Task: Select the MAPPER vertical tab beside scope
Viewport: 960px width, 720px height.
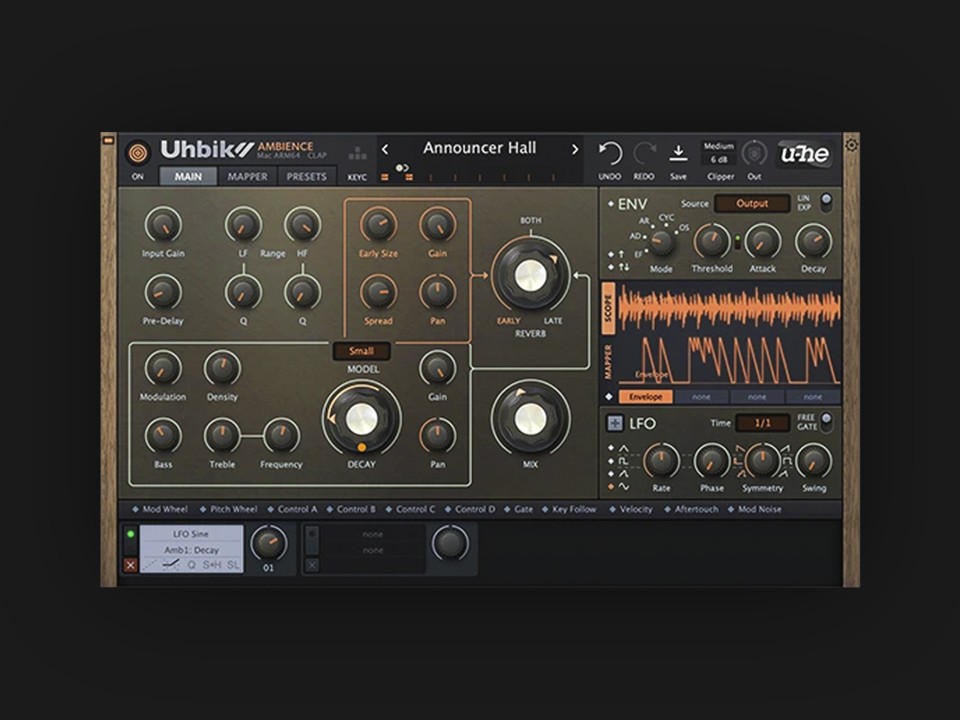Action: tap(608, 361)
